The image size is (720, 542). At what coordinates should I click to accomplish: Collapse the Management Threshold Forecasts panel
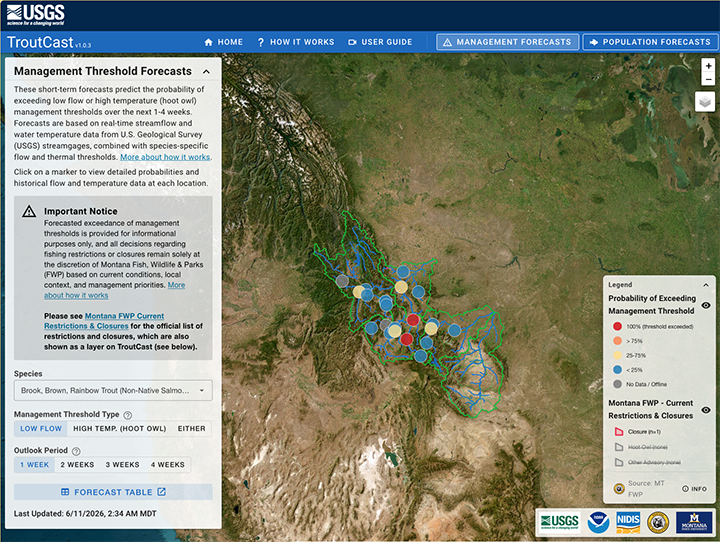(x=206, y=72)
